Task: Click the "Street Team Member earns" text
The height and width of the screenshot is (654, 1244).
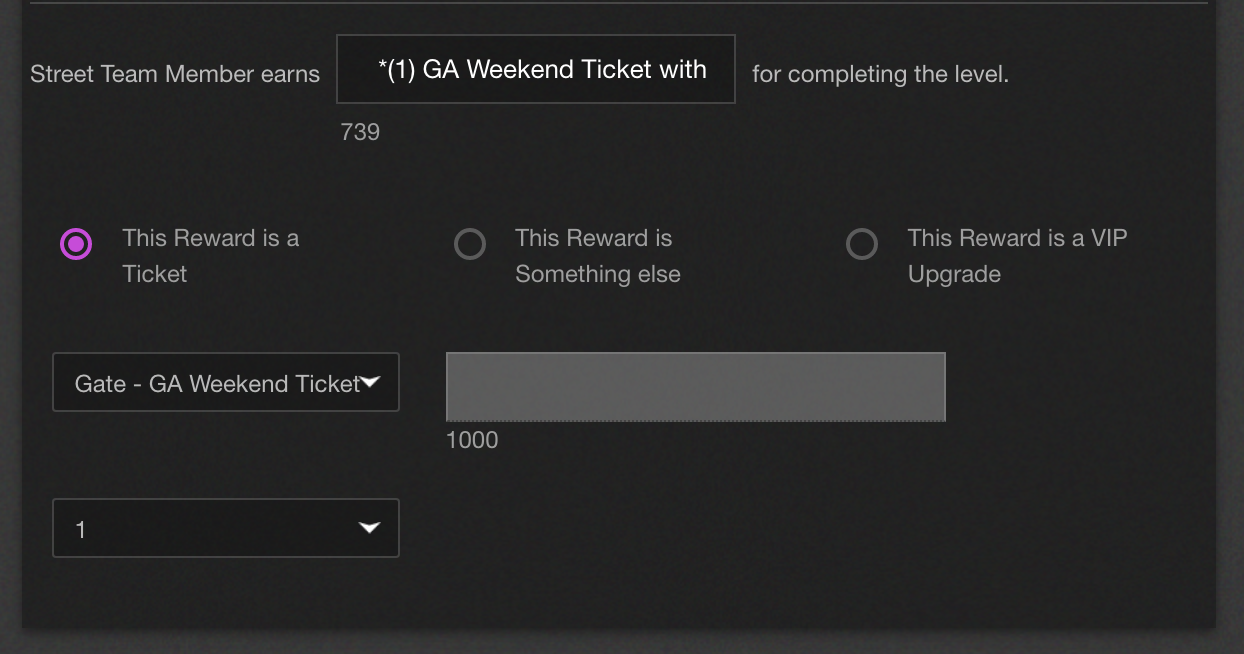Action: click(x=175, y=74)
